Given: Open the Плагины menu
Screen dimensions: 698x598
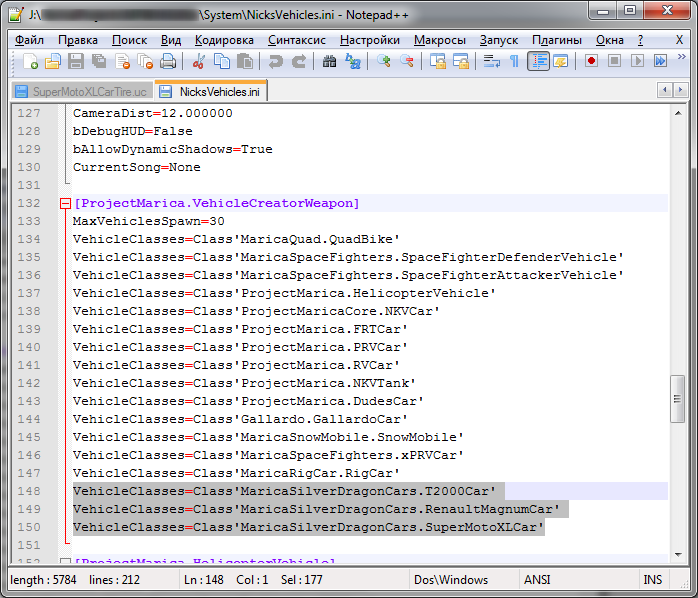Looking at the screenshot, I should (557, 40).
